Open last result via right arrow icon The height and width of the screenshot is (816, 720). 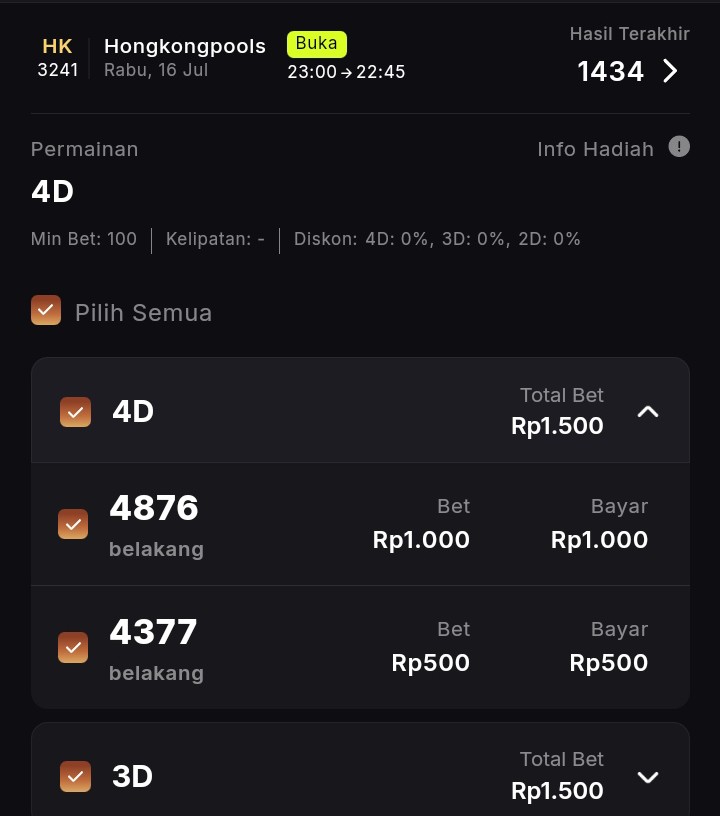click(670, 71)
